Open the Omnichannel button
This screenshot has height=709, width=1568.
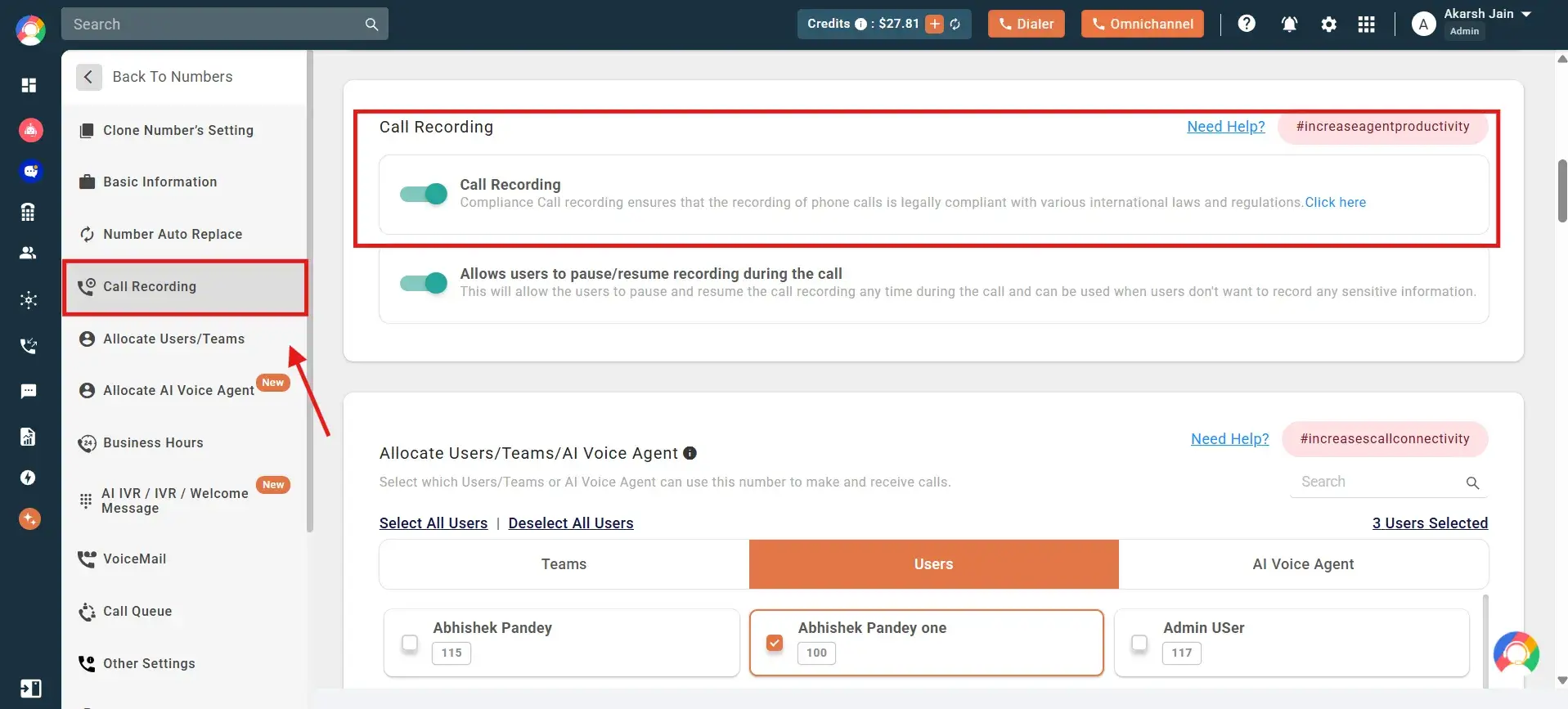[x=1143, y=24]
